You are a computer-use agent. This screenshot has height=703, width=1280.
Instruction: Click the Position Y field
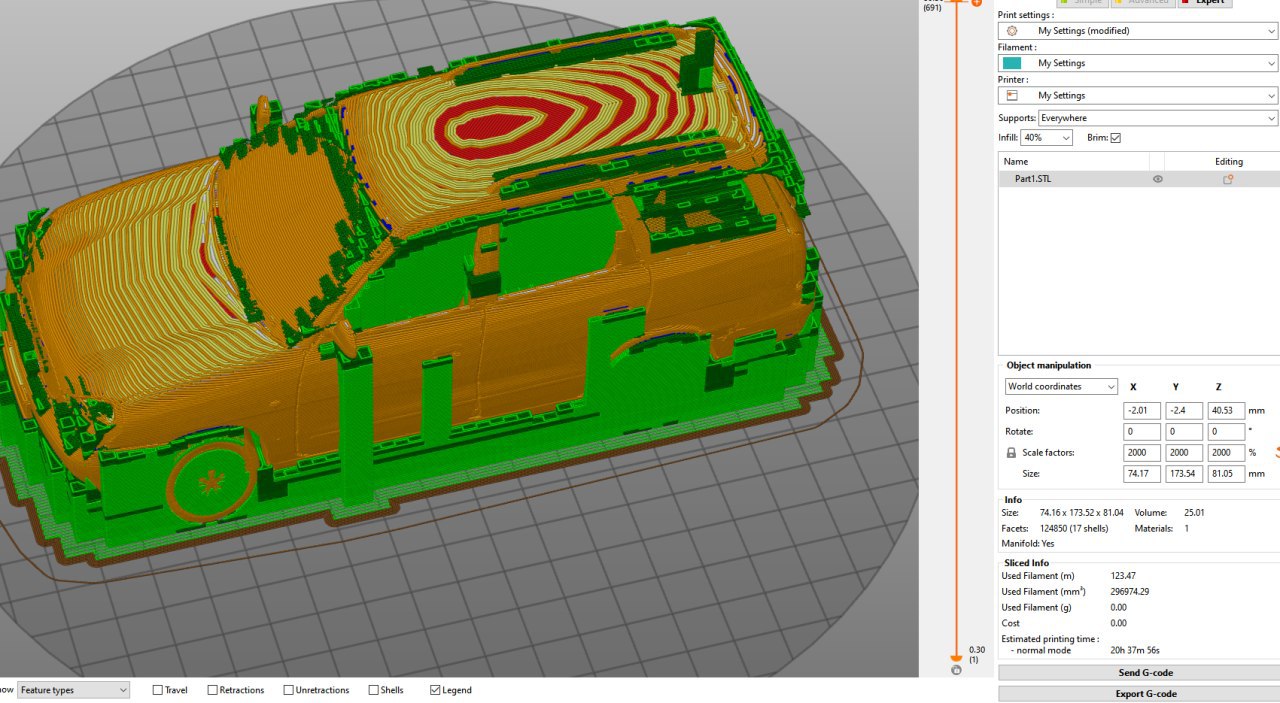coord(1184,411)
